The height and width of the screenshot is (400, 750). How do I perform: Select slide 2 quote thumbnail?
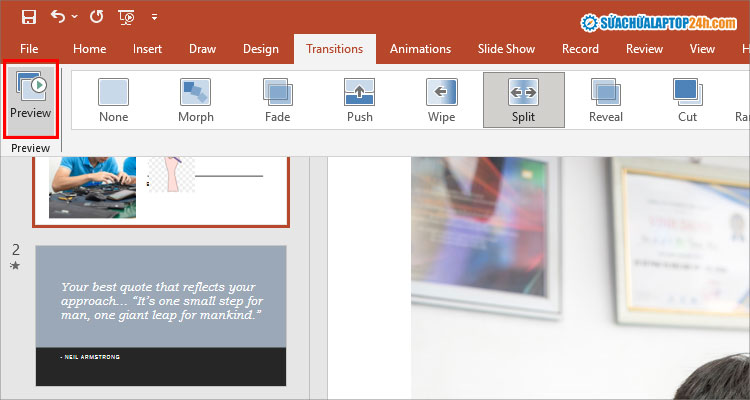tap(161, 315)
